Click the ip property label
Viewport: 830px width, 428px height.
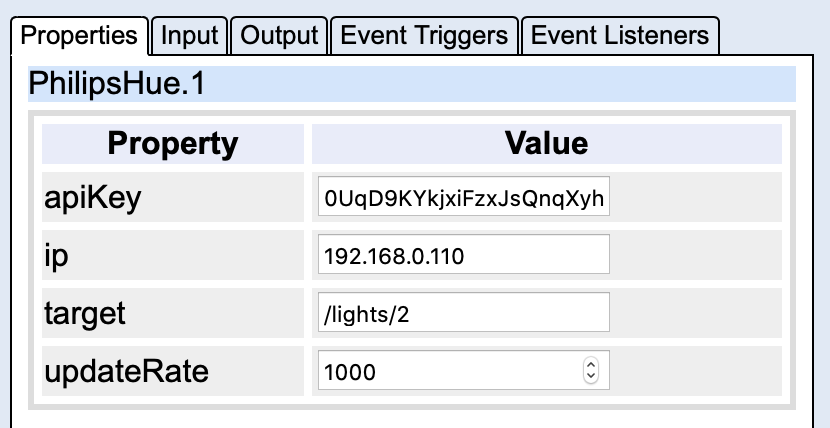[56, 256]
